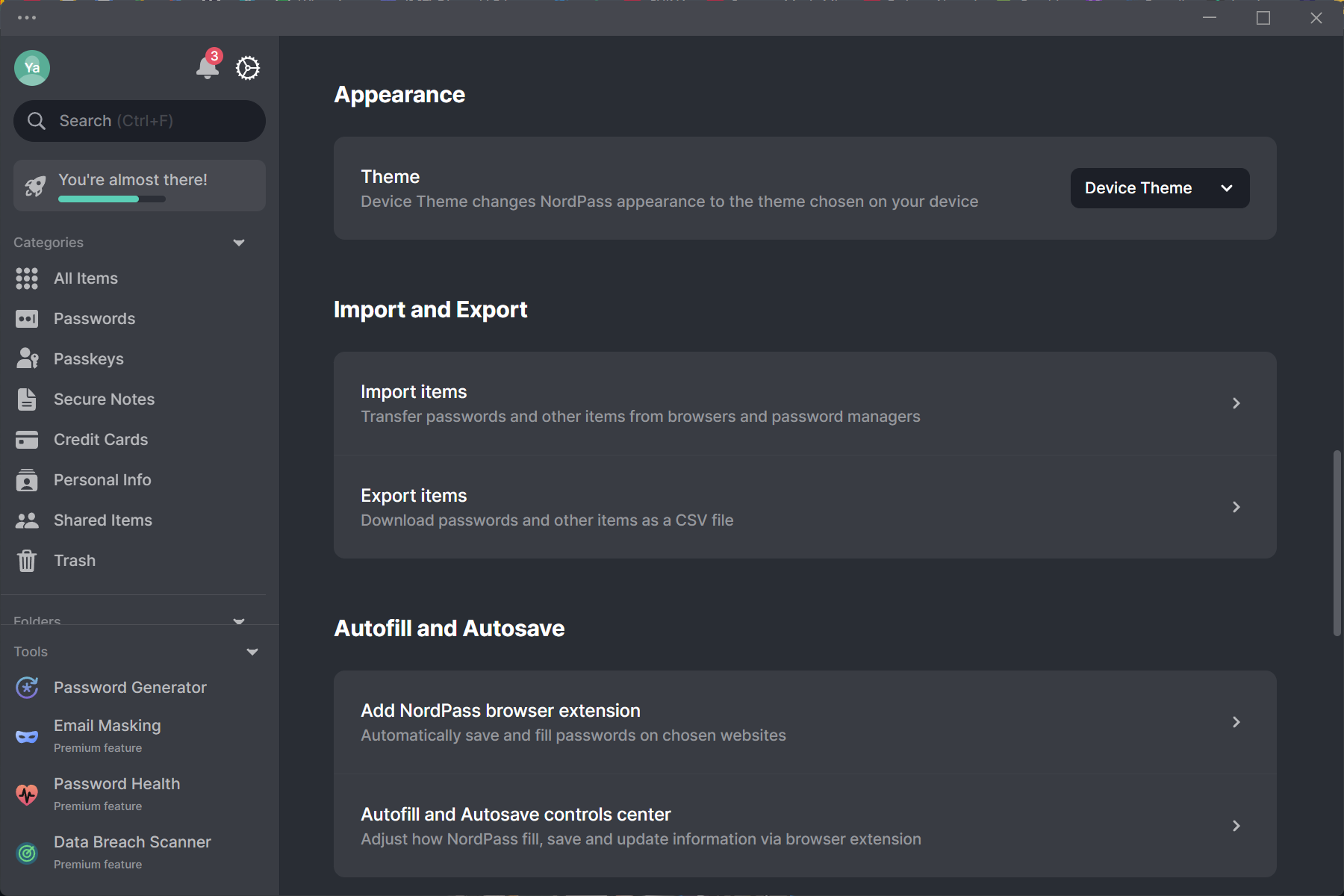Click the Passkeys person-key icon
The height and width of the screenshot is (896, 1344).
click(x=27, y=359)
